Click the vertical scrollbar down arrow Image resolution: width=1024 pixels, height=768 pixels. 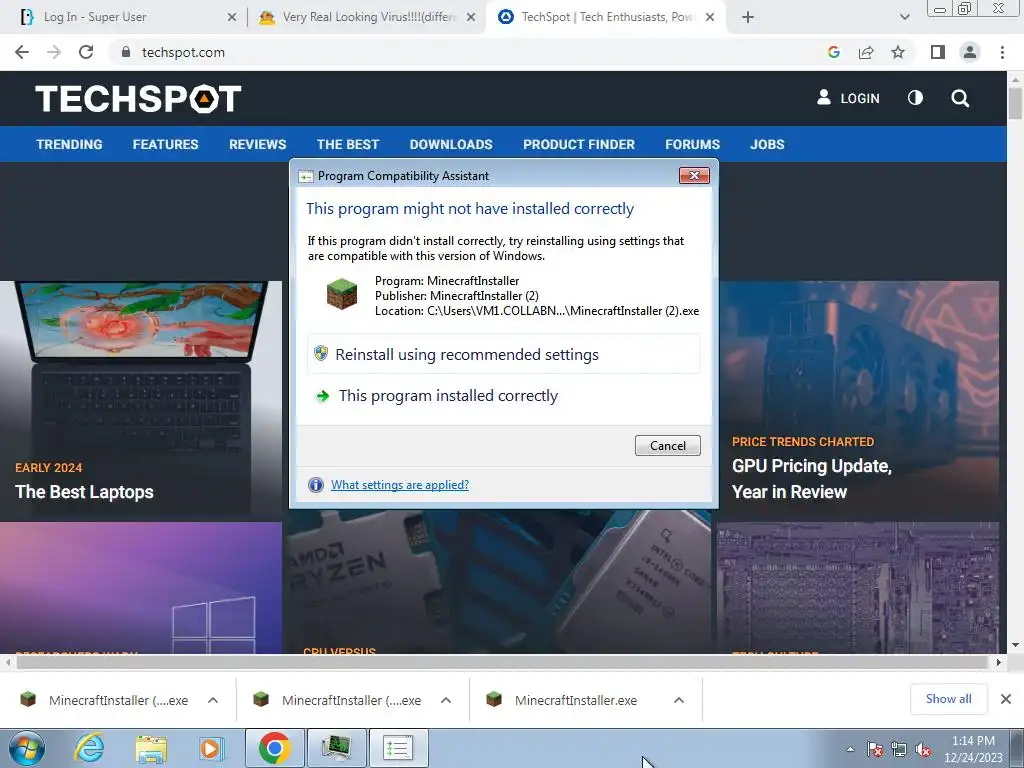[x=1016, y=645]
